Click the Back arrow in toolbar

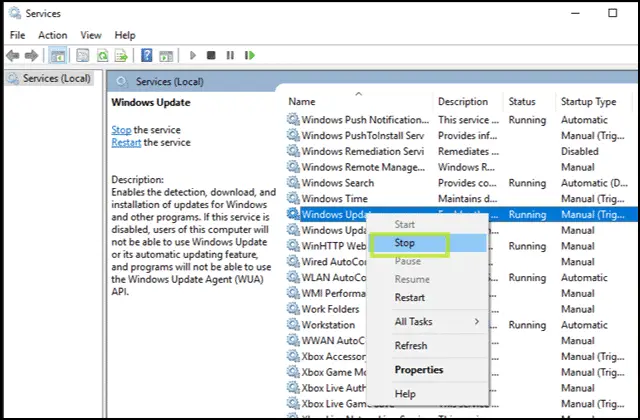13,55
